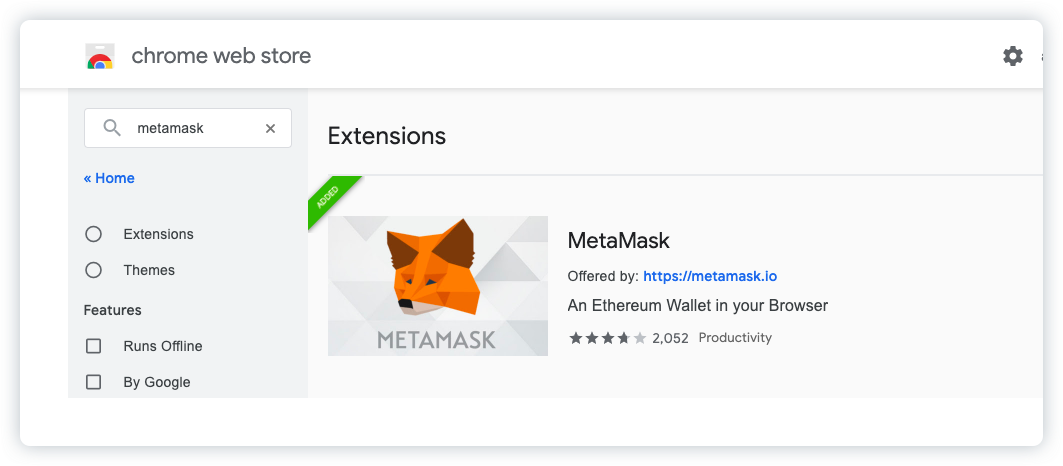This screenshot has width=1063, height=466.
Task: Open settings via the gear icon
Action: point(1013,56)
